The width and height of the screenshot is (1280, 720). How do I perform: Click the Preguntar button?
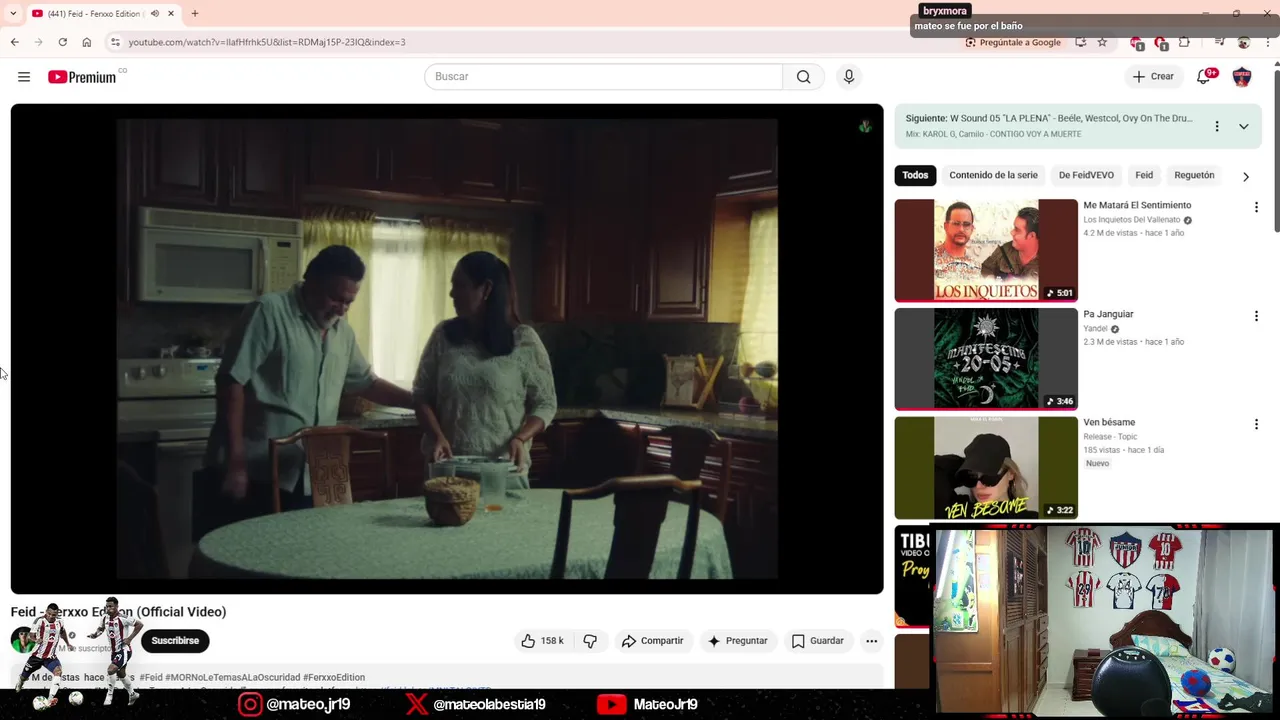(738, 641)
